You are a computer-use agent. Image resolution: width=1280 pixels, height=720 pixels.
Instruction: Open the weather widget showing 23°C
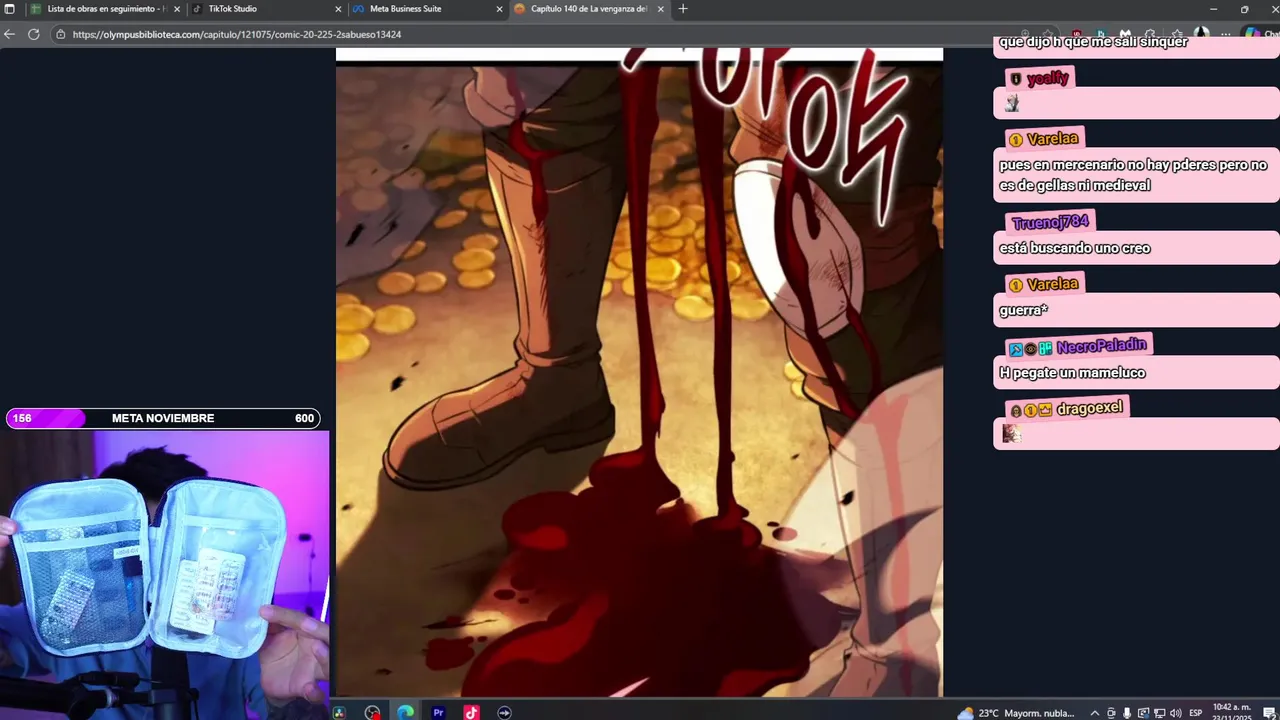pos(1017,712)
